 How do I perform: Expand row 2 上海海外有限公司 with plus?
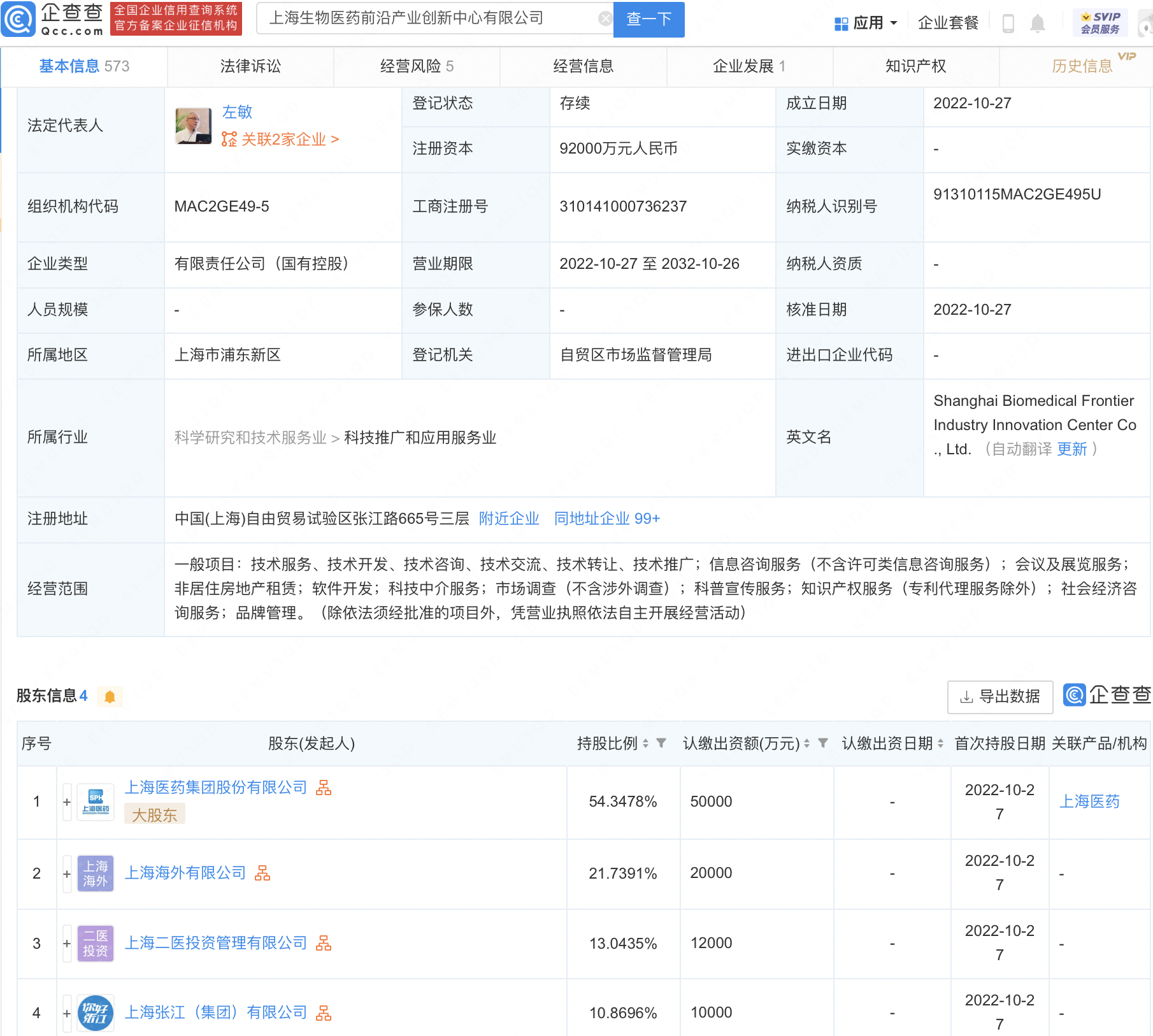tap(66, 874)
